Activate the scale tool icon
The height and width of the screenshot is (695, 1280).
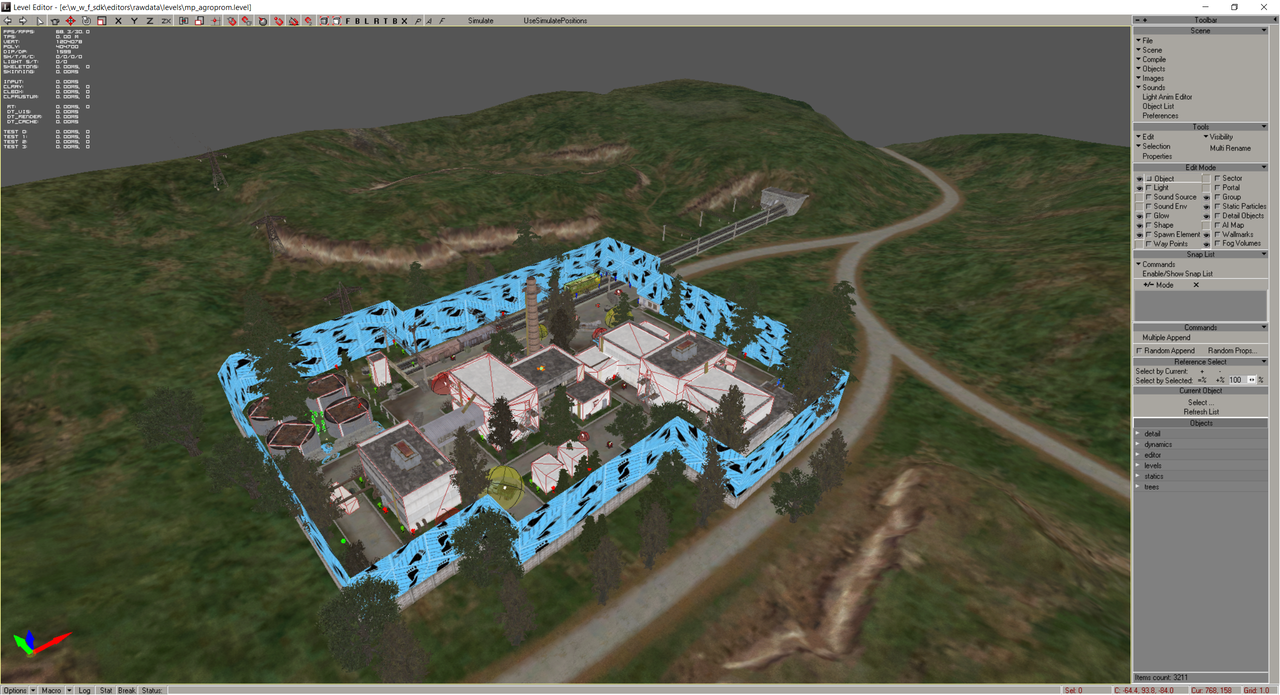point(102,20)
